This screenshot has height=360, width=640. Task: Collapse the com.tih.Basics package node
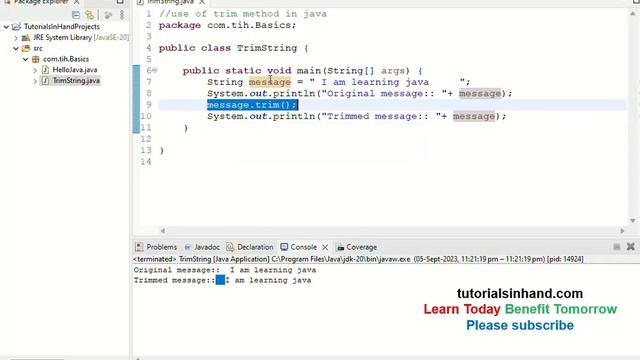click(26, 59)
